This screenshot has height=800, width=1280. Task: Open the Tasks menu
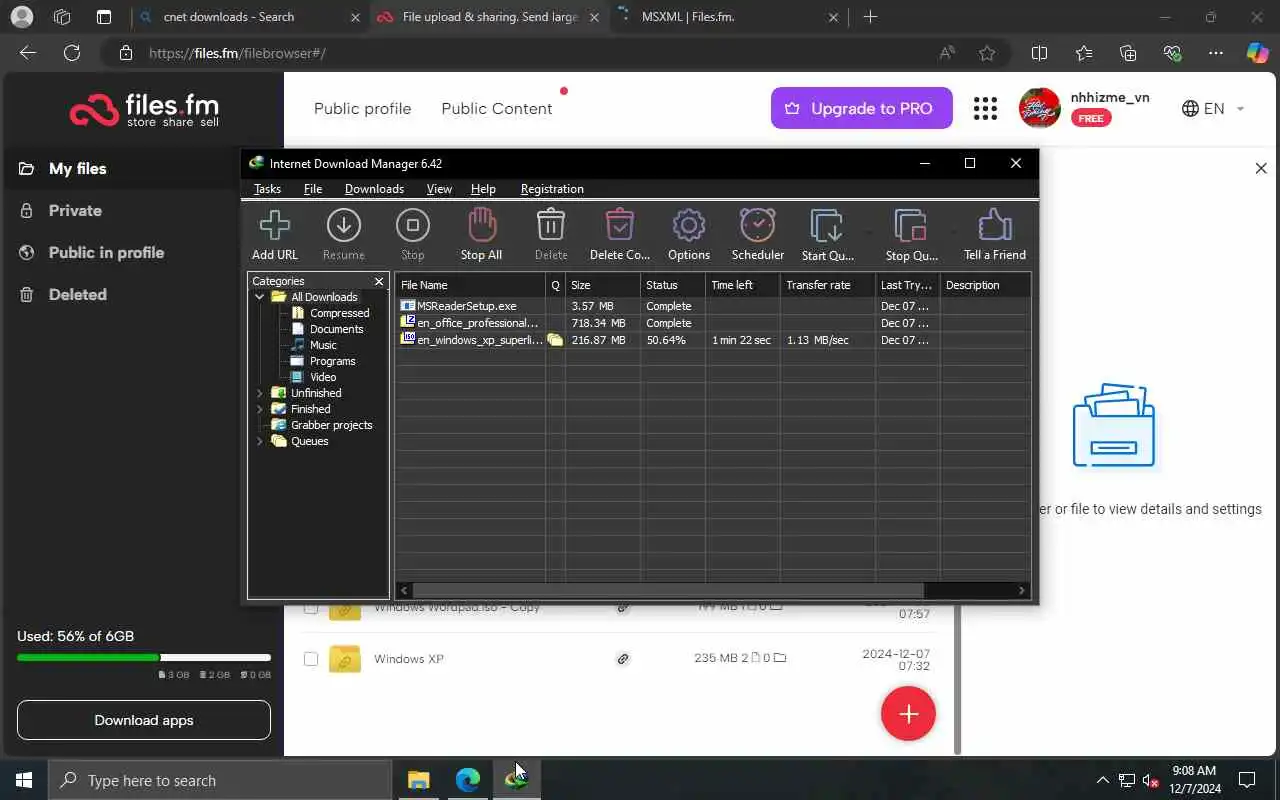coord(267,189)
